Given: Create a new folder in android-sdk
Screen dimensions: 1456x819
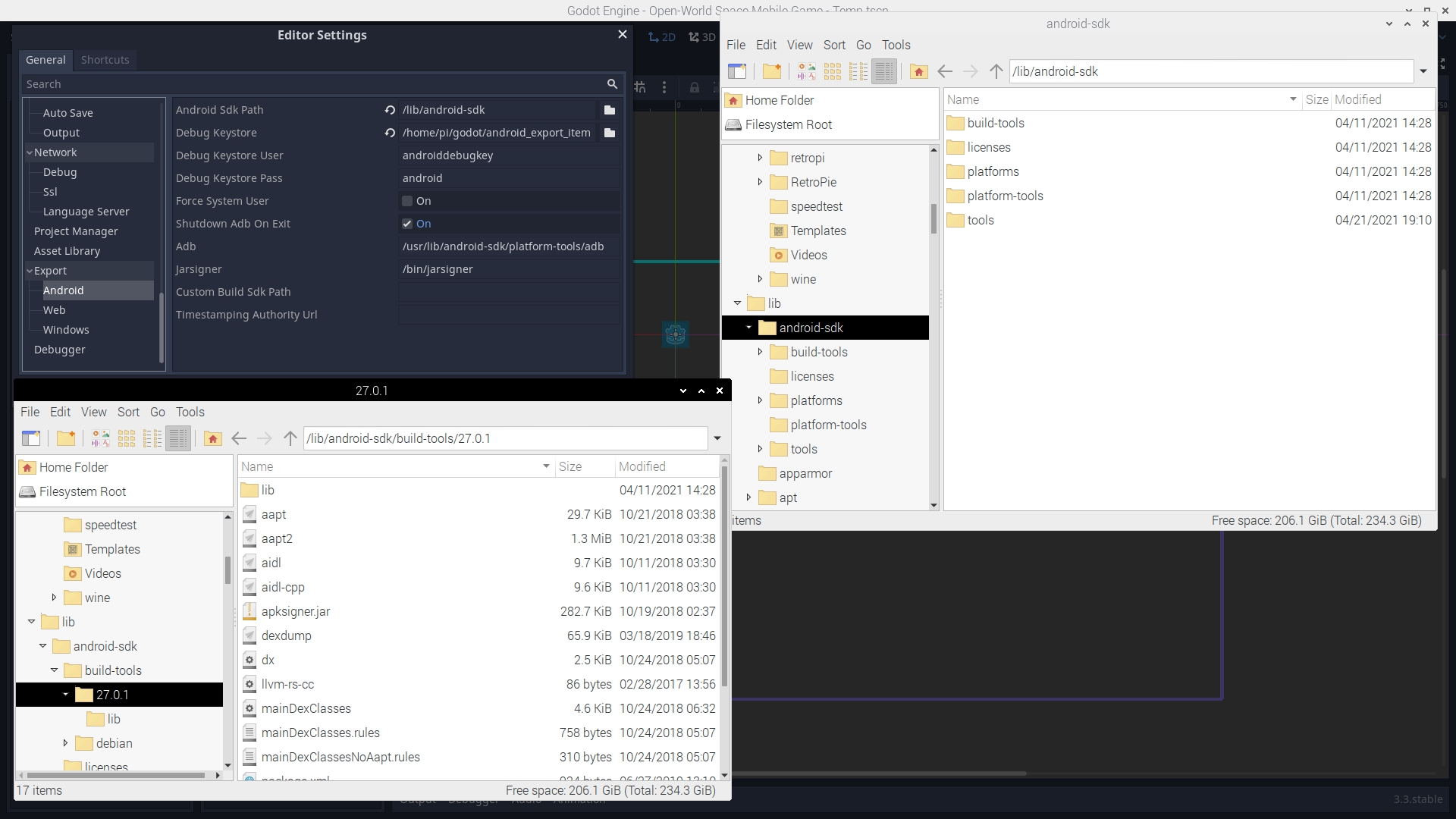Looking at the screenshot, I should click(772, 71).
